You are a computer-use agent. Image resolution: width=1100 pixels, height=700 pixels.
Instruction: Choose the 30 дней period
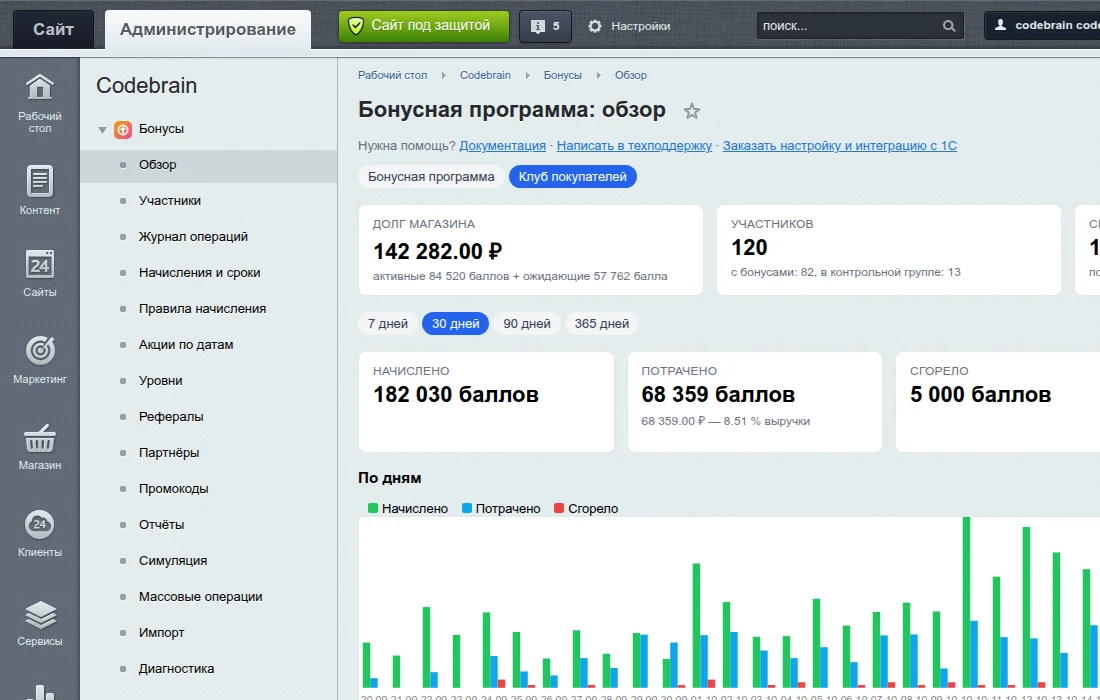click(455, 323)
